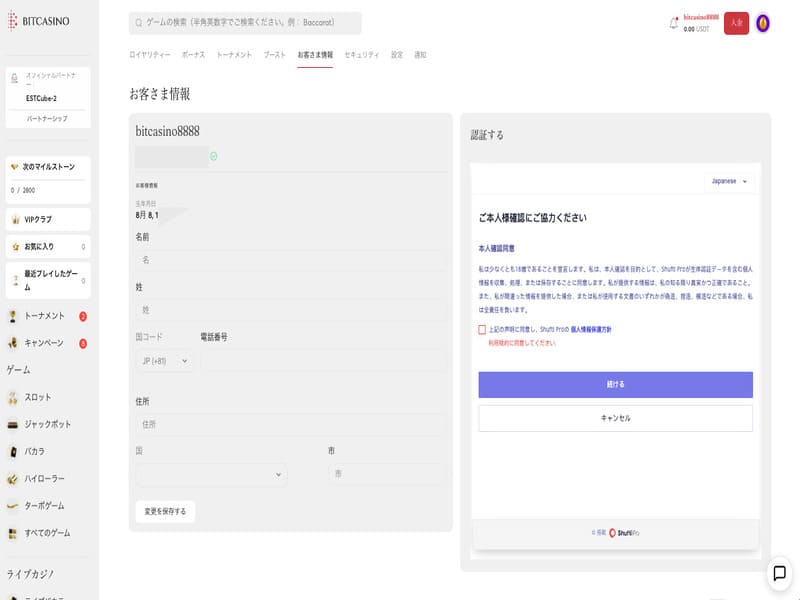
Task: Switch to the ボーナス tab
Action: click(193, 54)
